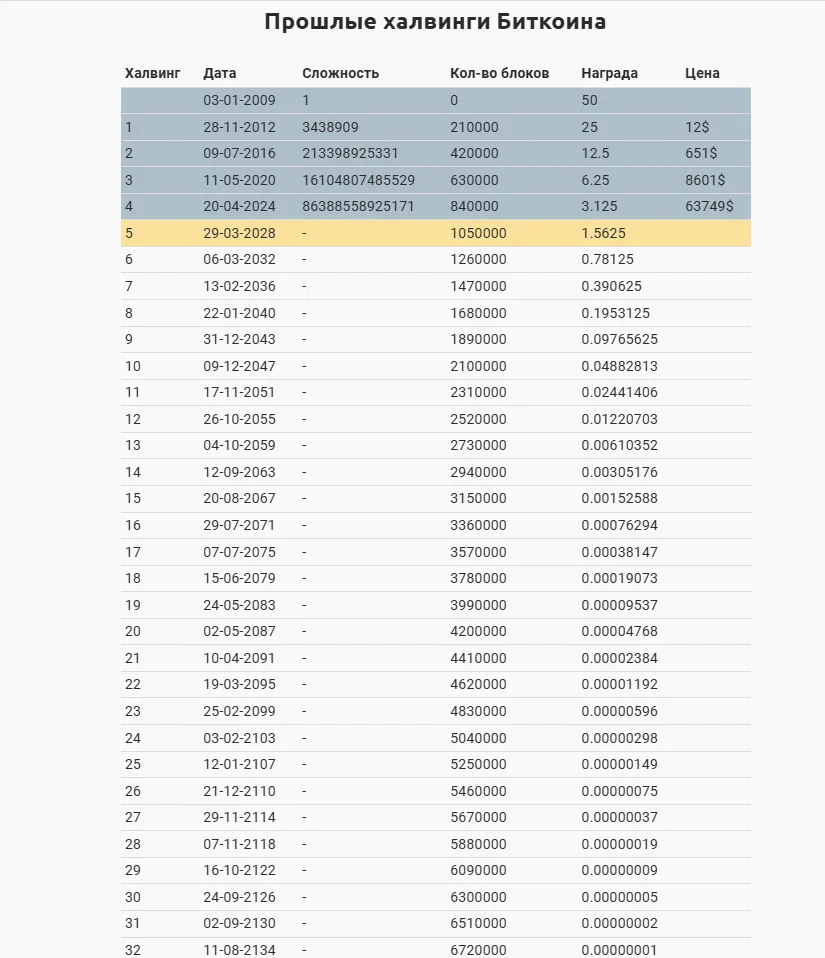Select block count 4200000

pos(478,631)
